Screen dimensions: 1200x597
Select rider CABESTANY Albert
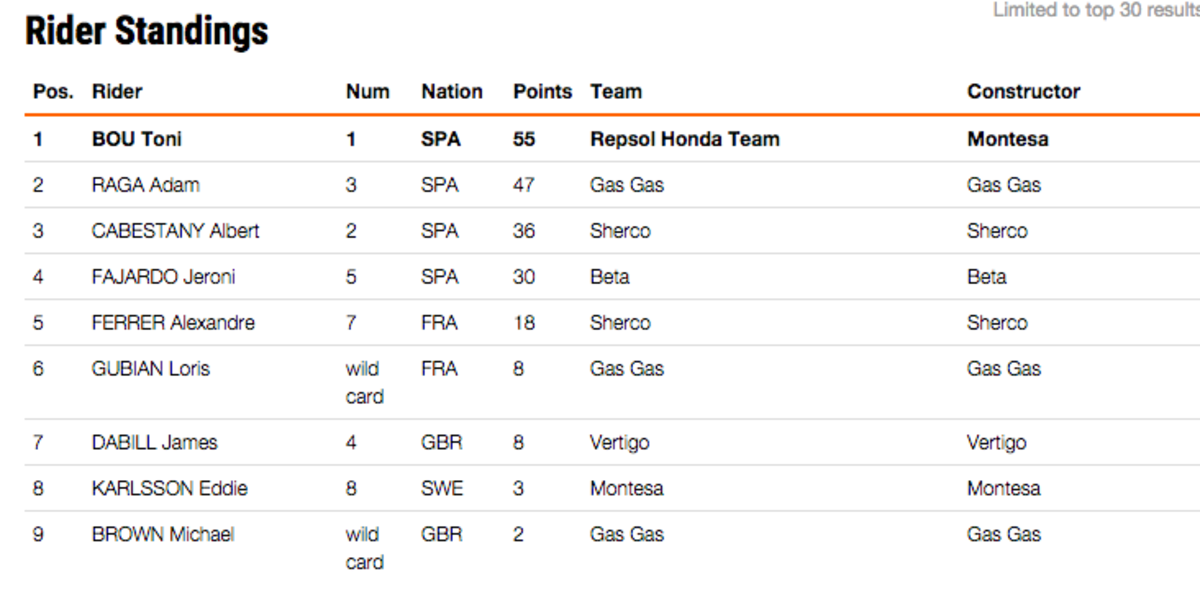point(176,231)
